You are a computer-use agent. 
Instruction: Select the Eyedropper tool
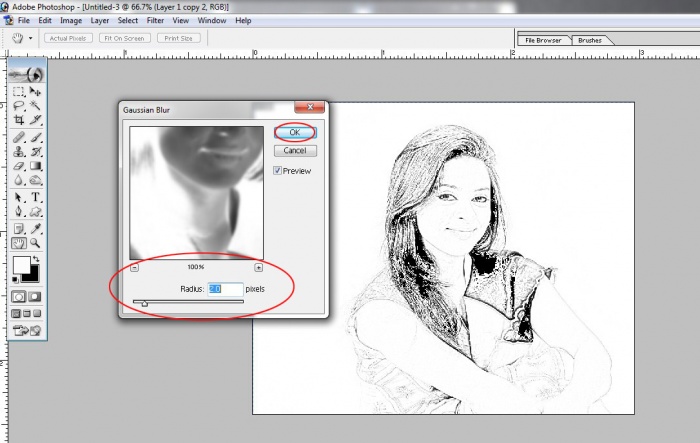click(x=35, y=229)
